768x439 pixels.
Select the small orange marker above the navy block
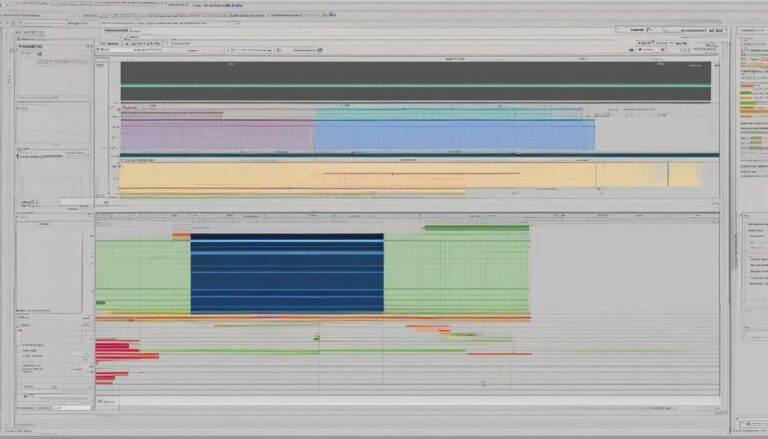180,236
